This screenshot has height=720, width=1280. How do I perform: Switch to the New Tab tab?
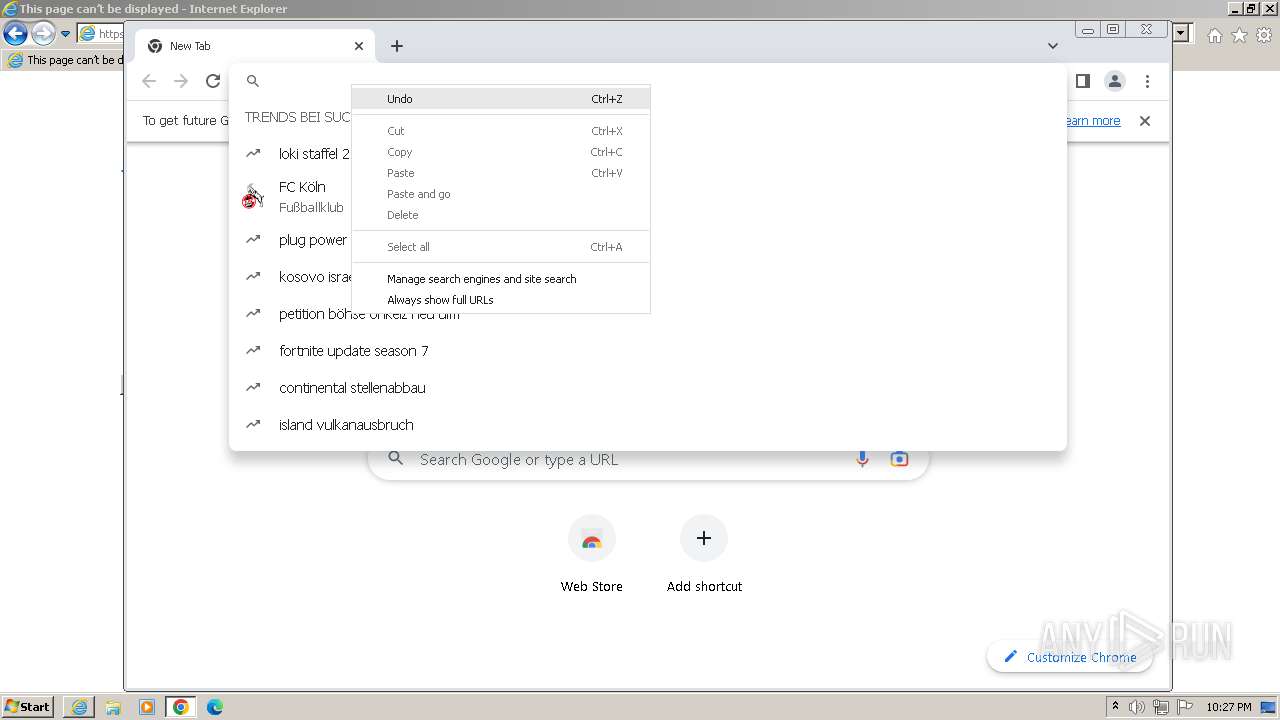point(255,46)
